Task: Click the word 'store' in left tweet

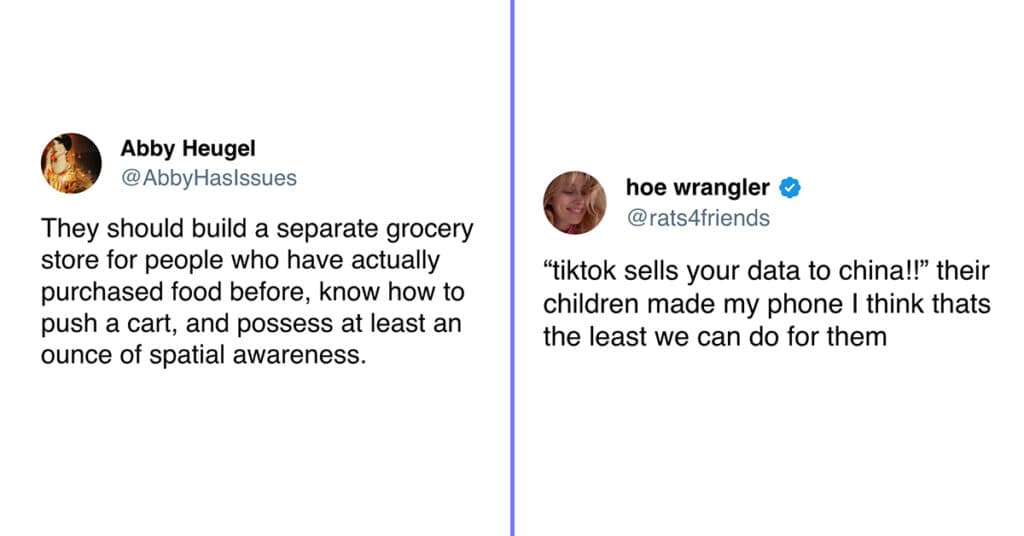Action: (x=69, y=261)
